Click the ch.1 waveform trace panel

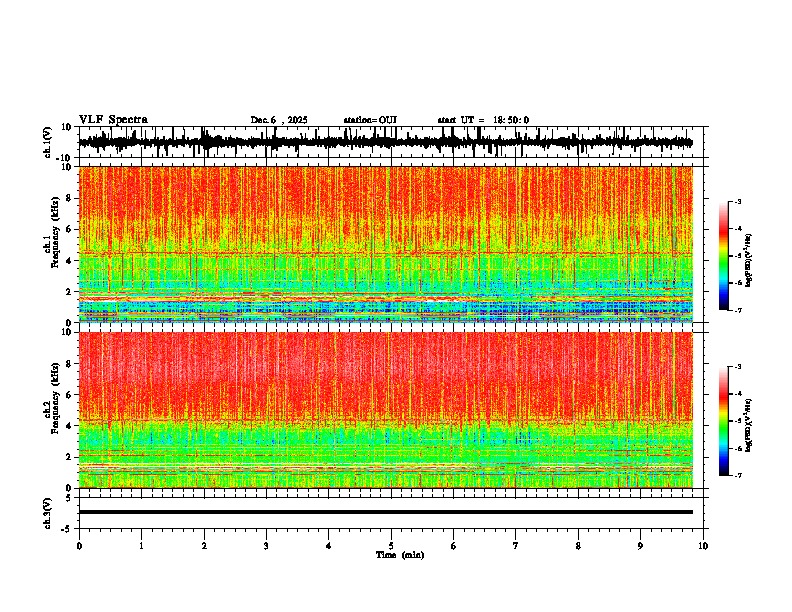(x=393, y=142)
